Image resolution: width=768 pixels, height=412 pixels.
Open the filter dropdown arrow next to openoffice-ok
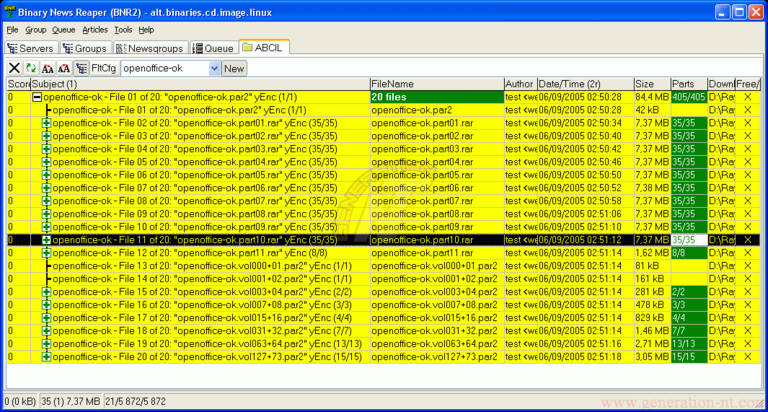point(214,68)
